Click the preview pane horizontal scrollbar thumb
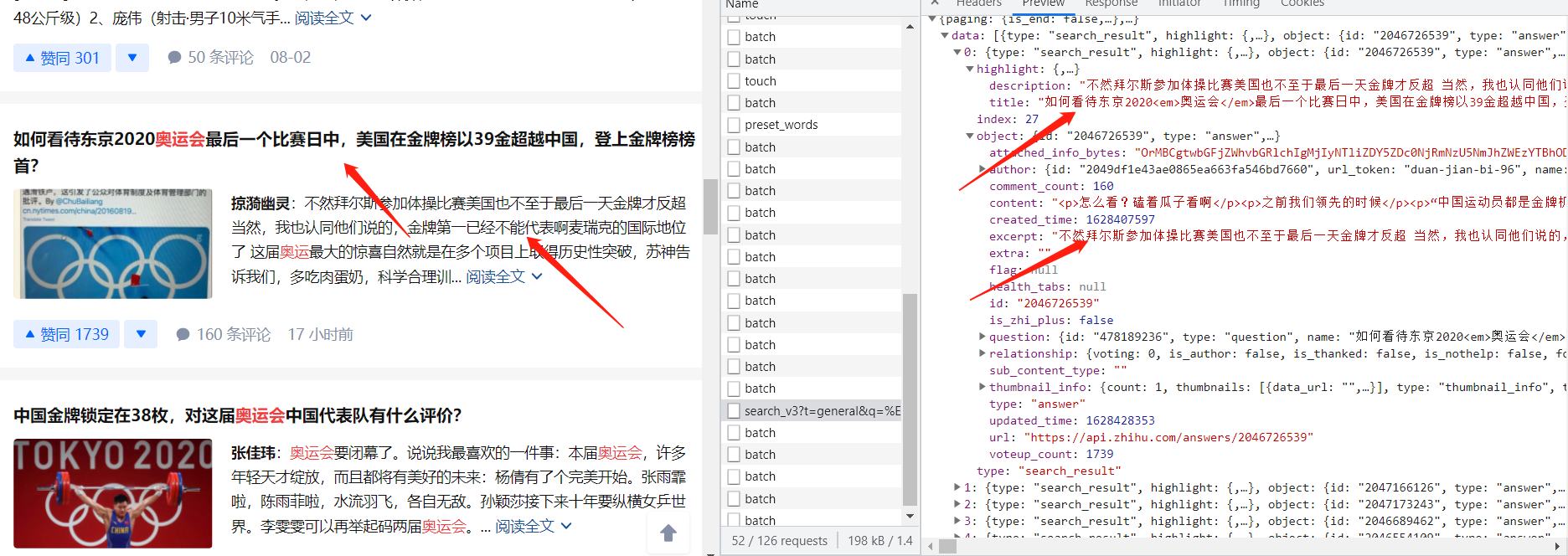Image resolution: width=1568 pixels, height=556 pixels. coord(947,547)
